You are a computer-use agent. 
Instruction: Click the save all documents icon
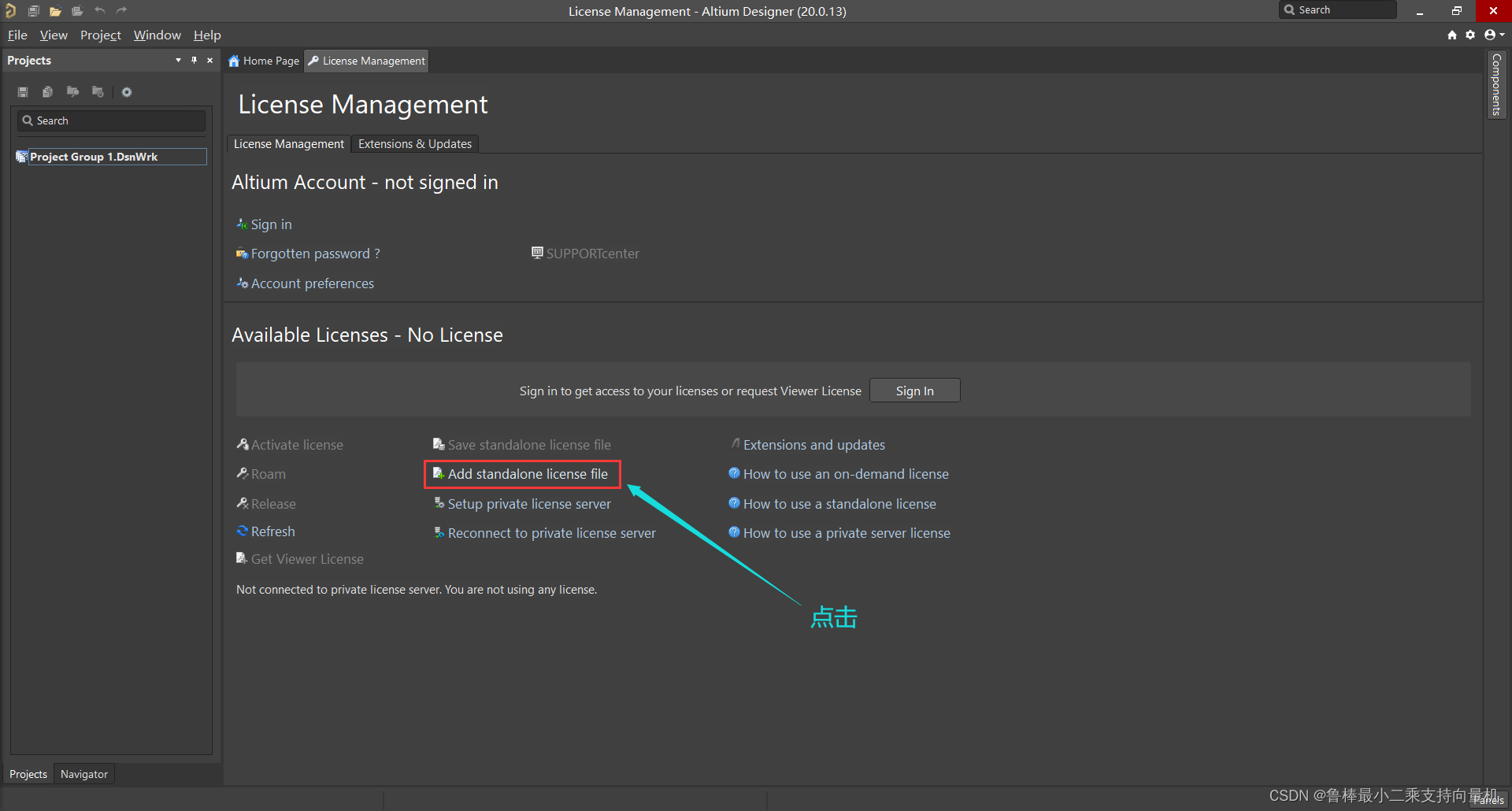(33, 11)
